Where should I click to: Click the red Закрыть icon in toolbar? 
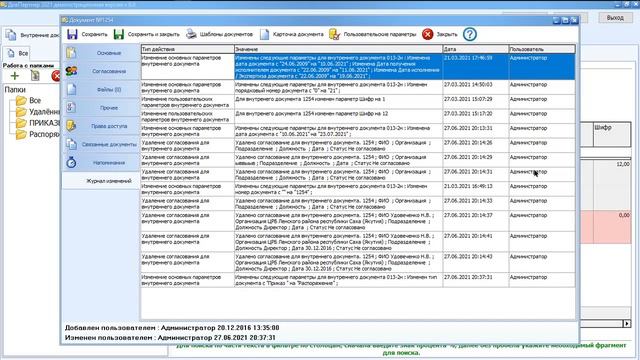click(x=427, y=34)
